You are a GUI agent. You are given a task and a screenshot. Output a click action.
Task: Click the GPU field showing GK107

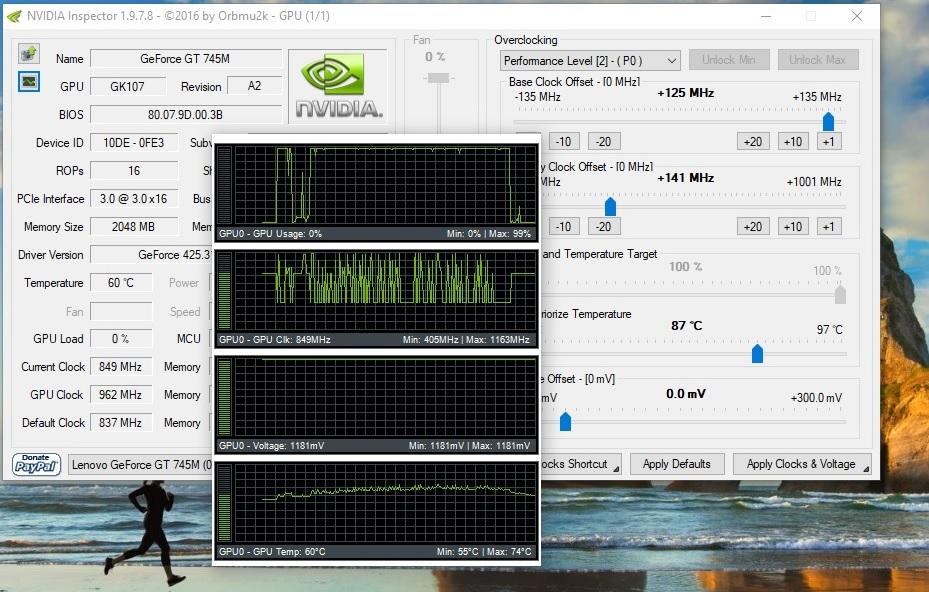[x=127, y=87]
